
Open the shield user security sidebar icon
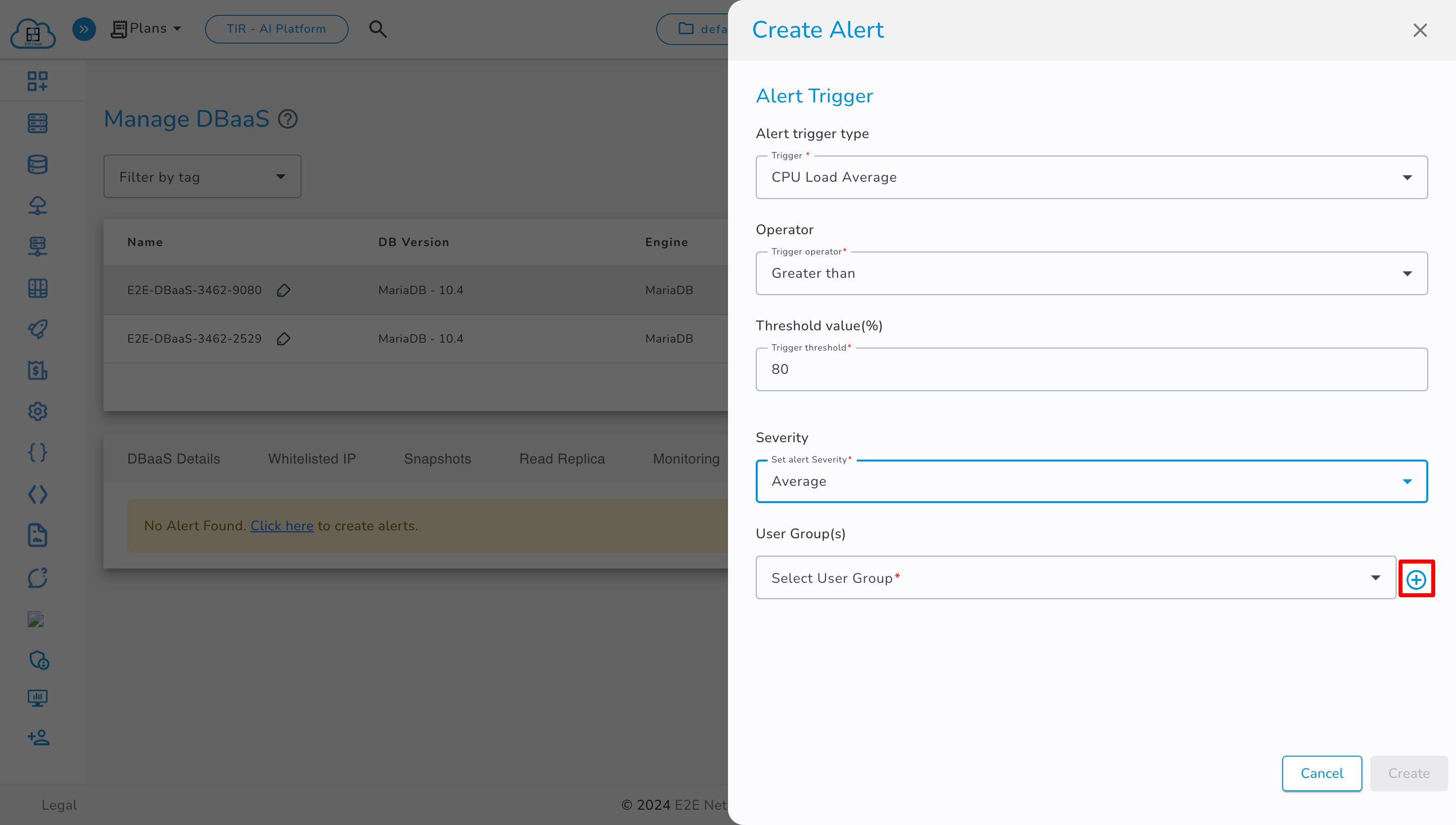39,660
